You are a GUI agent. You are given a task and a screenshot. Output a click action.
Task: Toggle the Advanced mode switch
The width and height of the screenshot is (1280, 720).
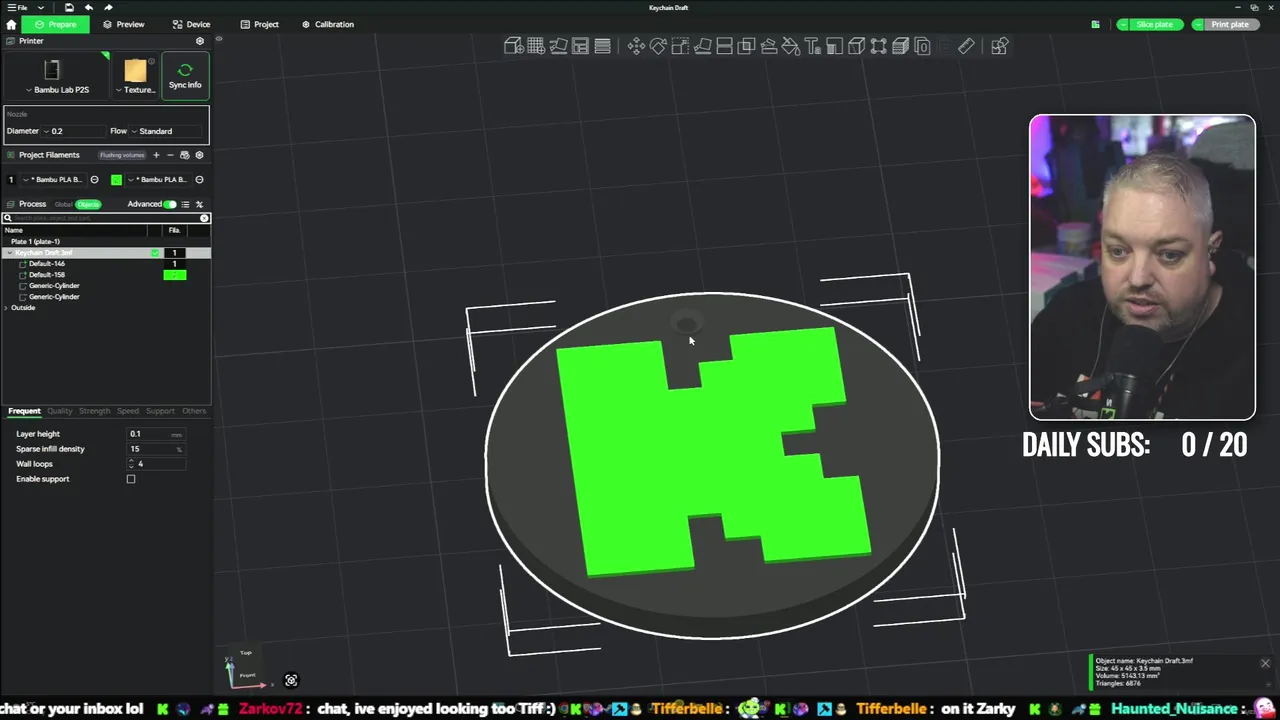tap(169, 204)
